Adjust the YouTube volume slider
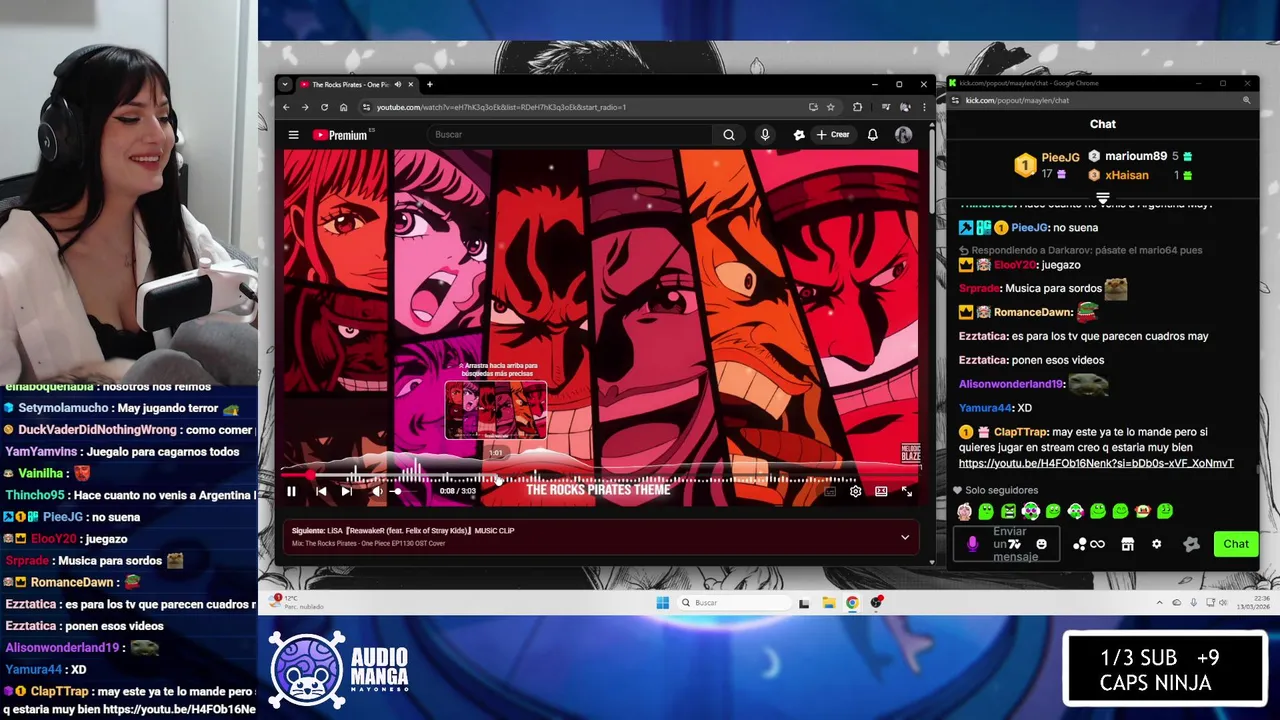Screen dimensions: 1280x720 405,491
